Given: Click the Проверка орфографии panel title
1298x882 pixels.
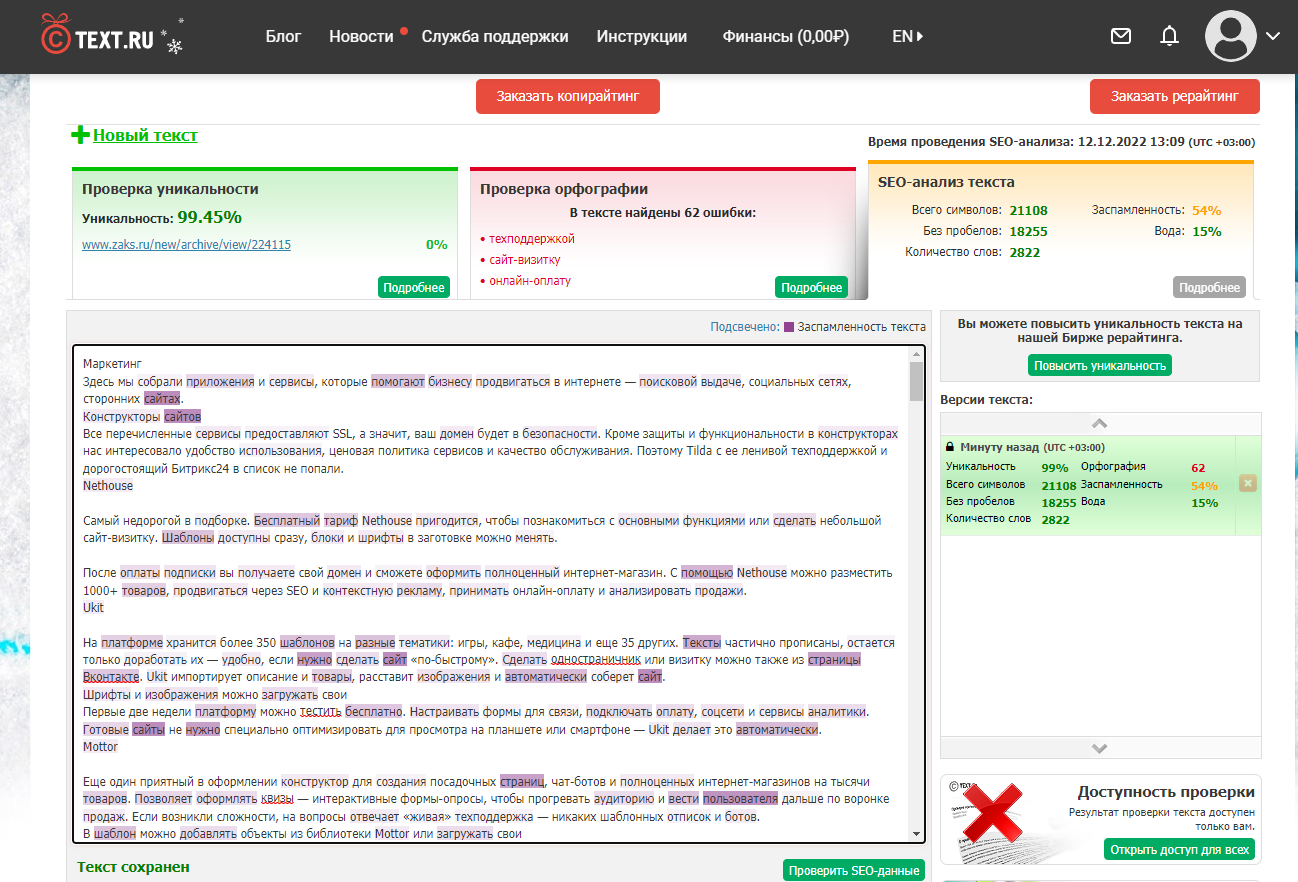Looking at the screenshot, I should pos(564,189).
